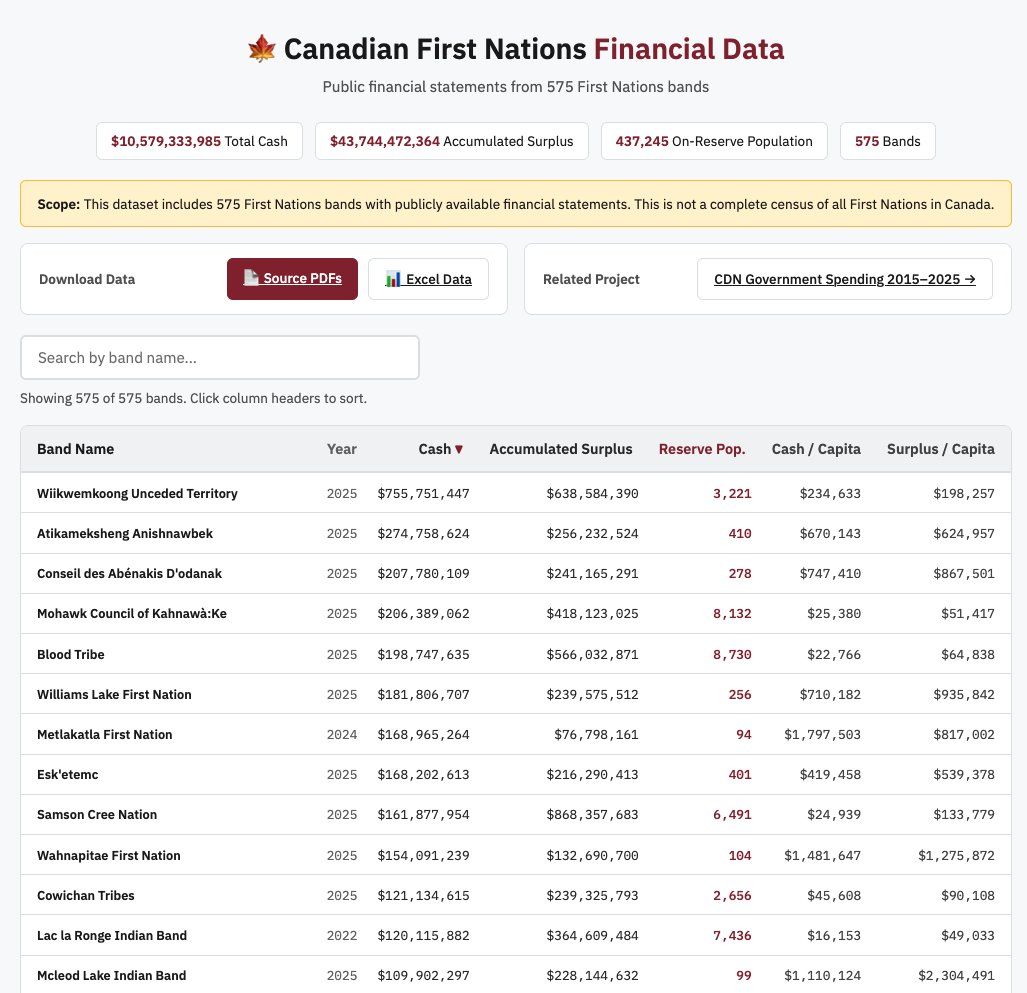The image size is (1027, 993).
Task: Click surplus per capita $198,257
Action: click(963, 493)
